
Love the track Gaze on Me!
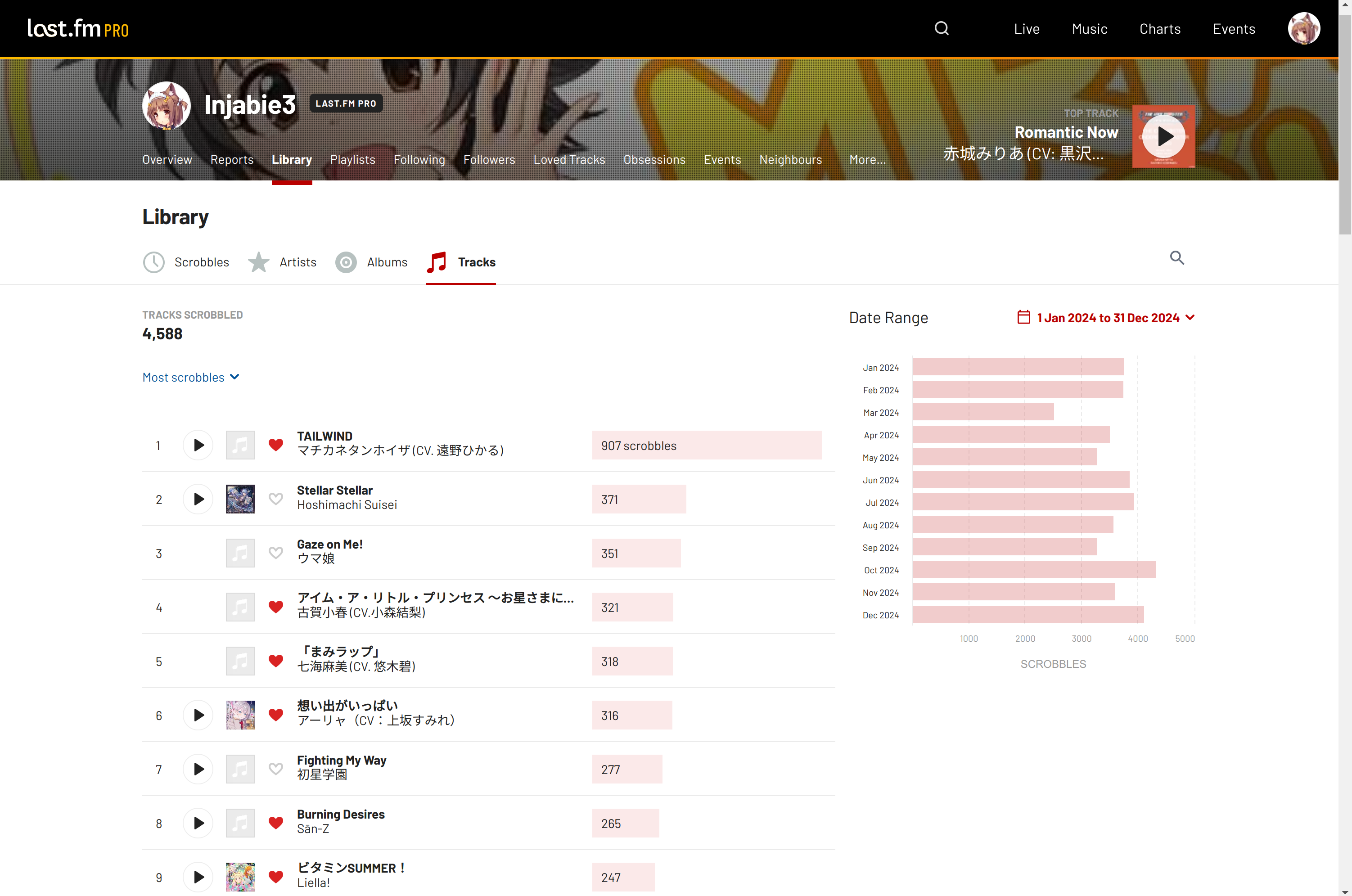[276, 553]
